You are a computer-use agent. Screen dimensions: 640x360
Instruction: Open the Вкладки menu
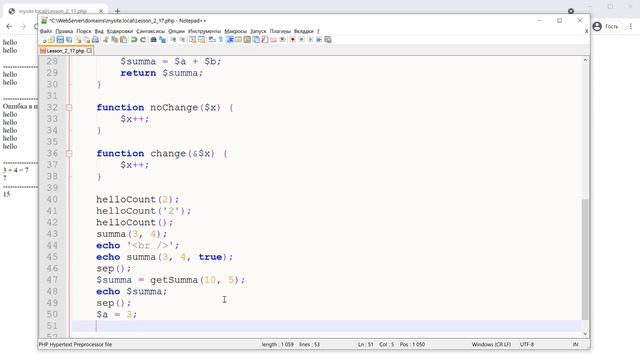click(304, 31)
